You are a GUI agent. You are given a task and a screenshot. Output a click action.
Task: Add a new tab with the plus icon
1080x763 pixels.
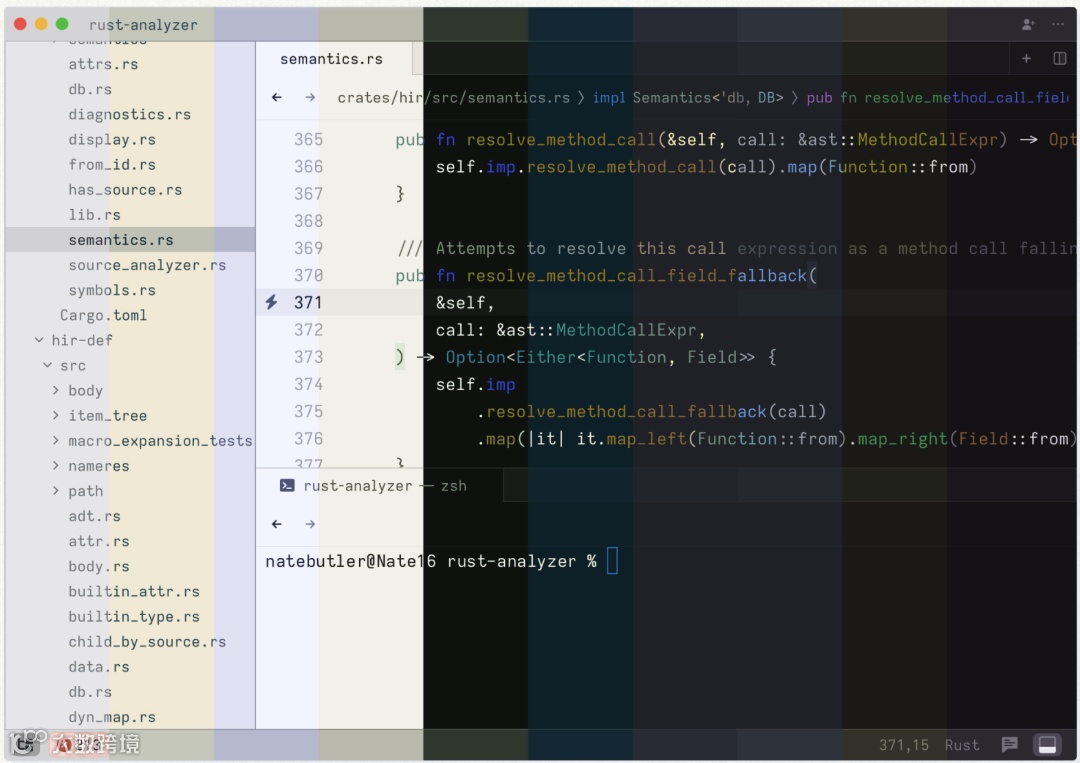tap(1026, 59)
